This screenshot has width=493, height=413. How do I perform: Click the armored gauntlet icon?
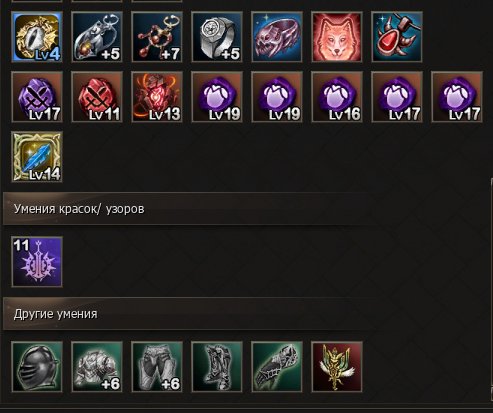(x=277, y=367)
